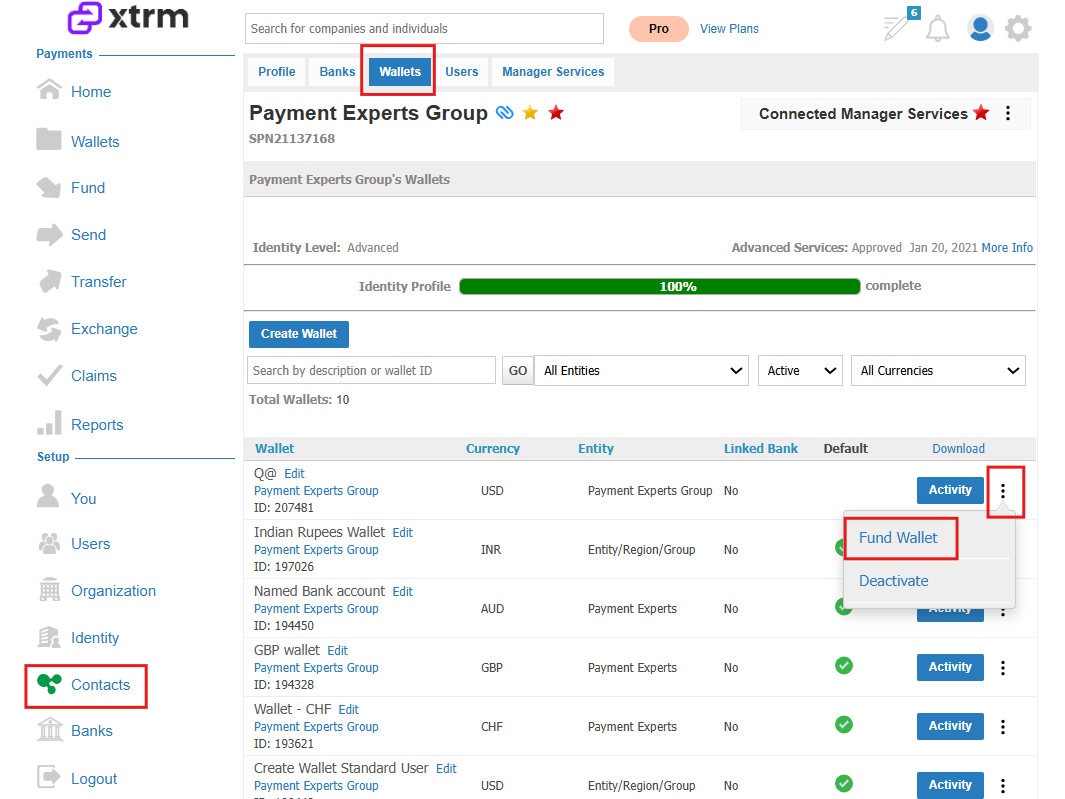This screenshot has height=799, width=1065.
Task: Click Activity button for Q@ wallet
Action: tap(950, 490)
